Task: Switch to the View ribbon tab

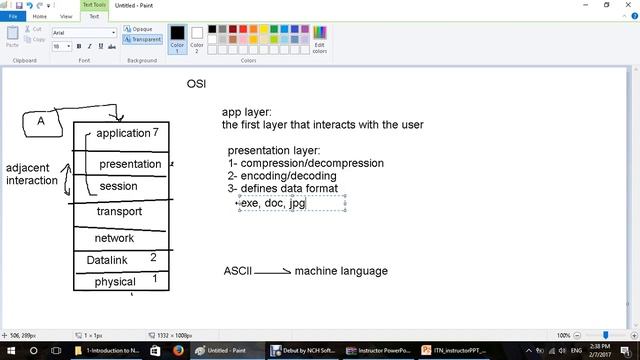Action: click(66, 16)
